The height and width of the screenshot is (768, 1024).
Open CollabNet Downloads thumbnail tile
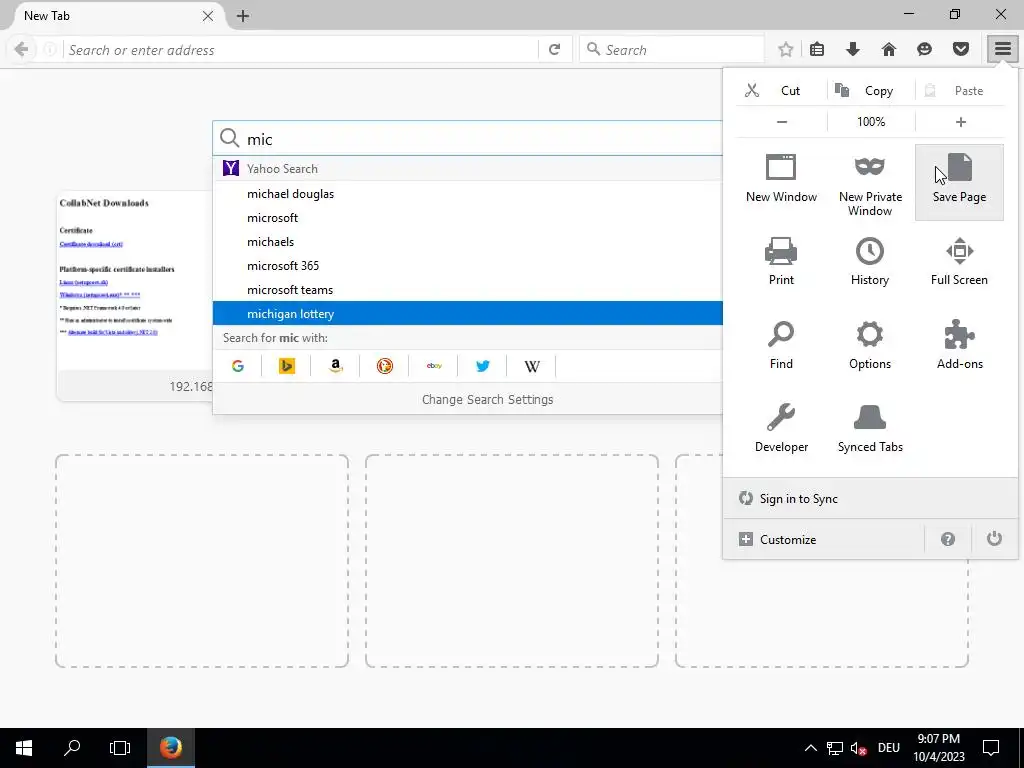pyautogui.click(x=135, y=295)
